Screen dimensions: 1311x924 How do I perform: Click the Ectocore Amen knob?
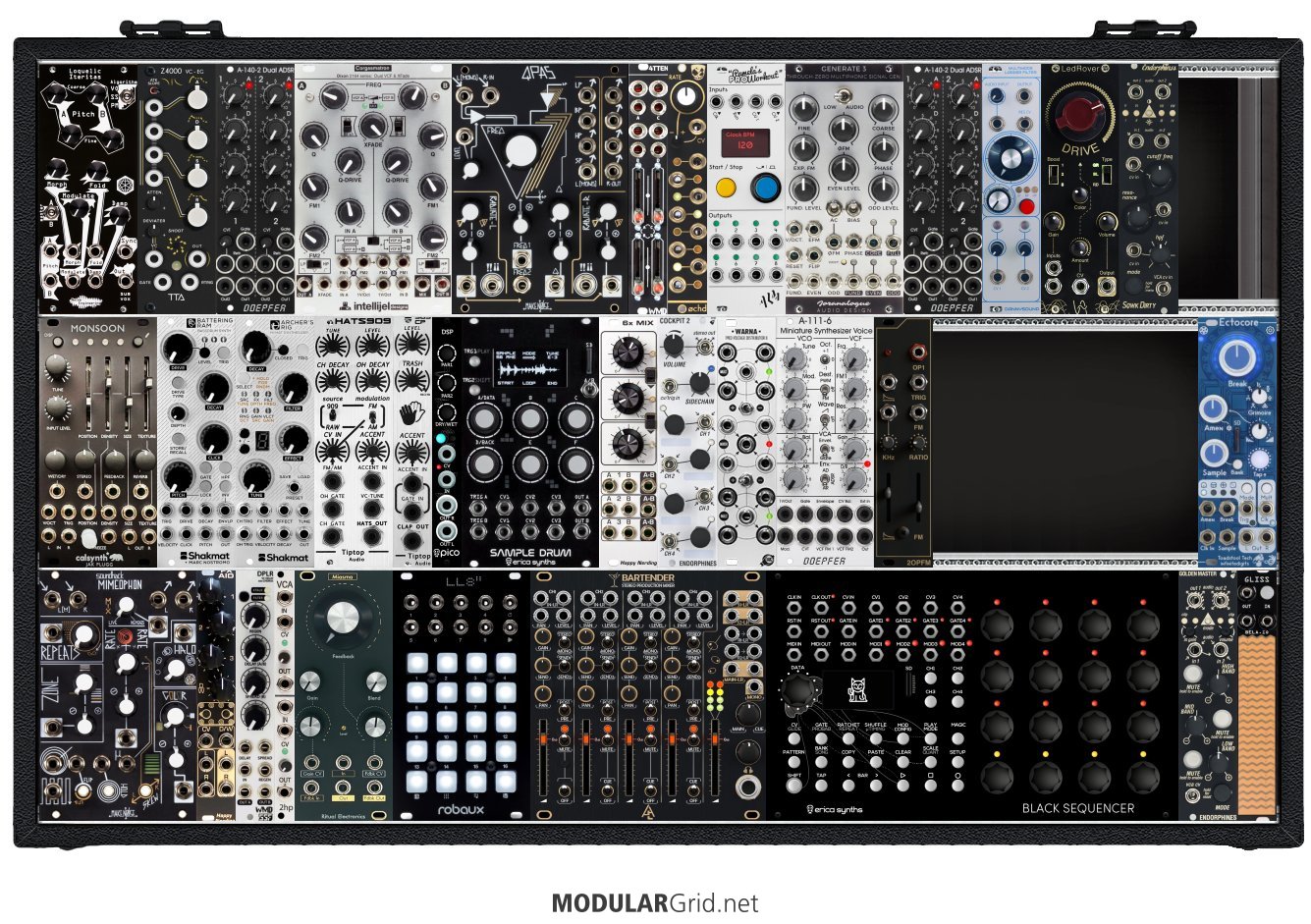click(1212, 408)
